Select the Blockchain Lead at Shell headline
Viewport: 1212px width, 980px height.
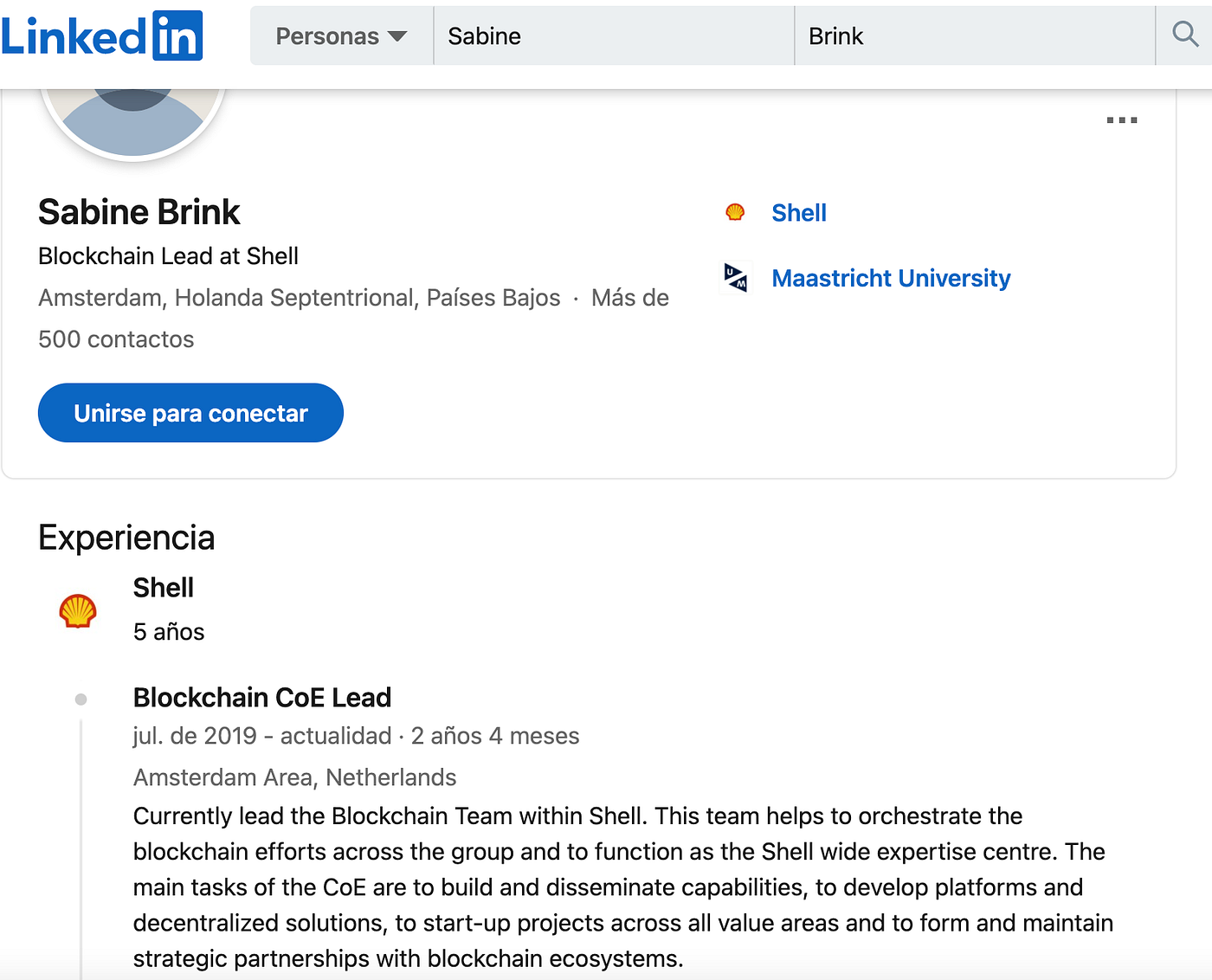(168, 256)
